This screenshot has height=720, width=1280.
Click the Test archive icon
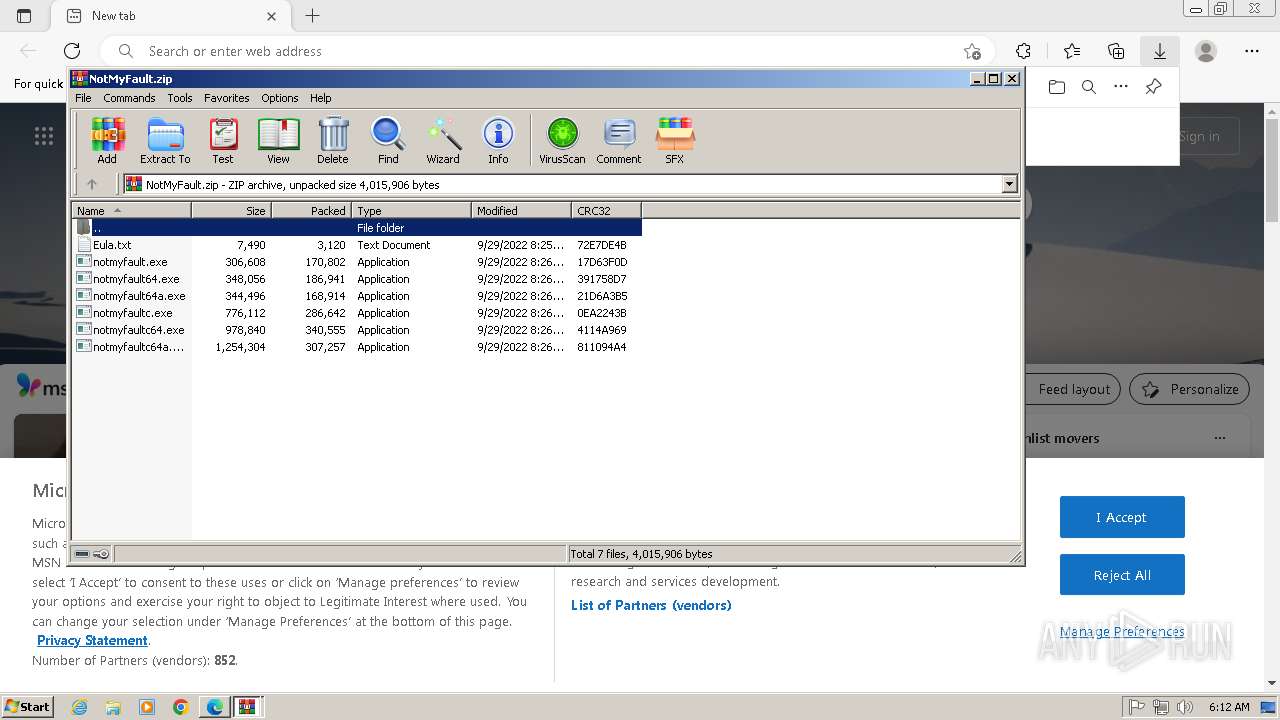point(223,140)
